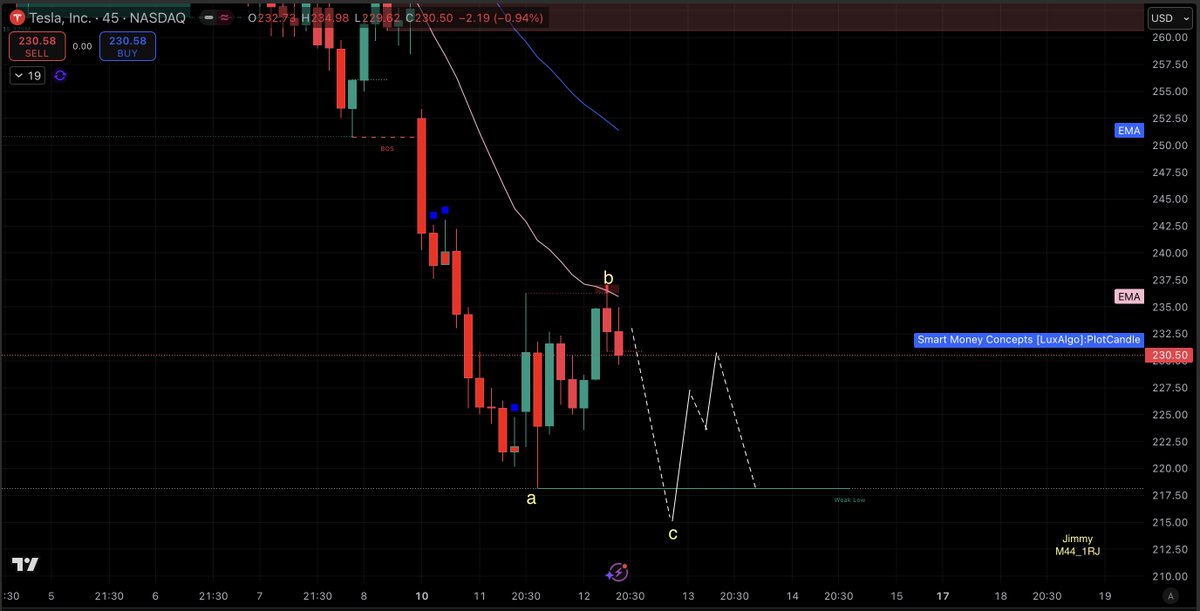The height and width of the screenshot is (611, 1200).
Task: Click the Smart Money Concepts [LuxAlgo]:PlotCandle label
Action: pos(1028,339)
